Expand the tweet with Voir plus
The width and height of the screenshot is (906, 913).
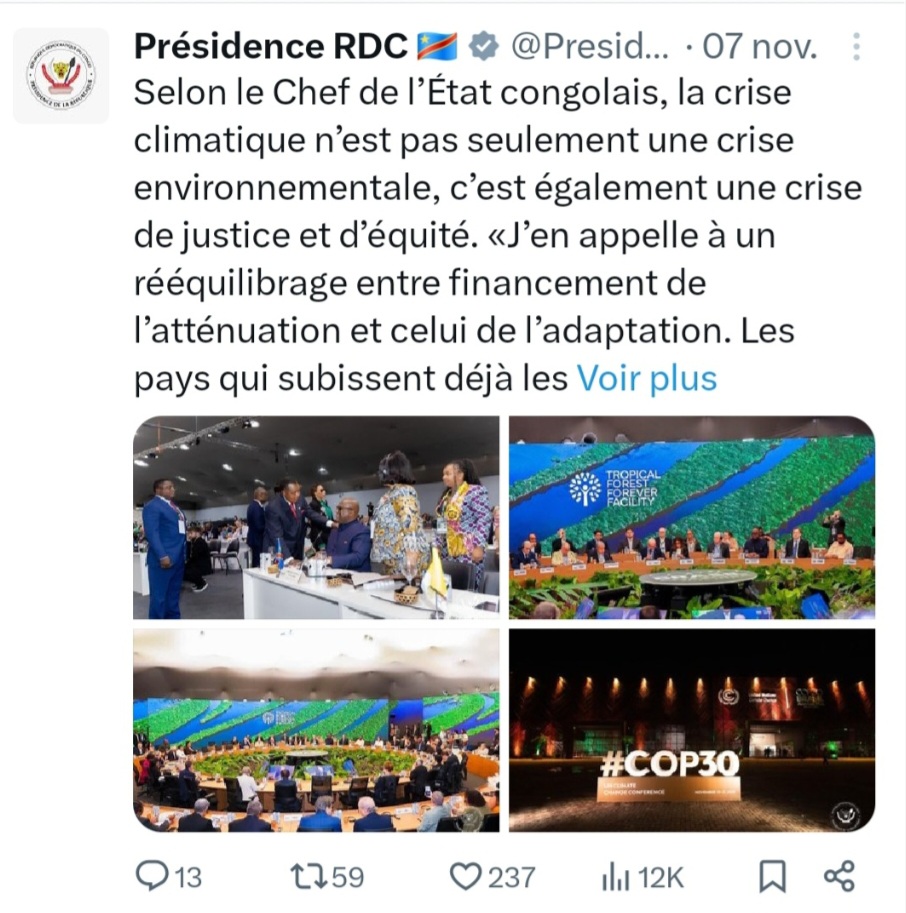tap(646, 378)
